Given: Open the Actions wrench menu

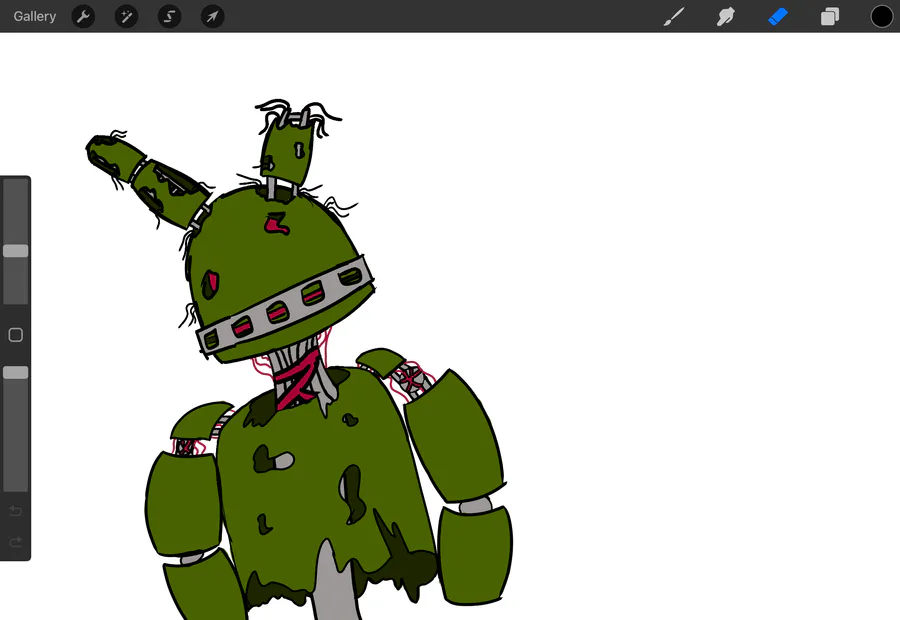Looking at the screenshot, I should pos(83,17).
